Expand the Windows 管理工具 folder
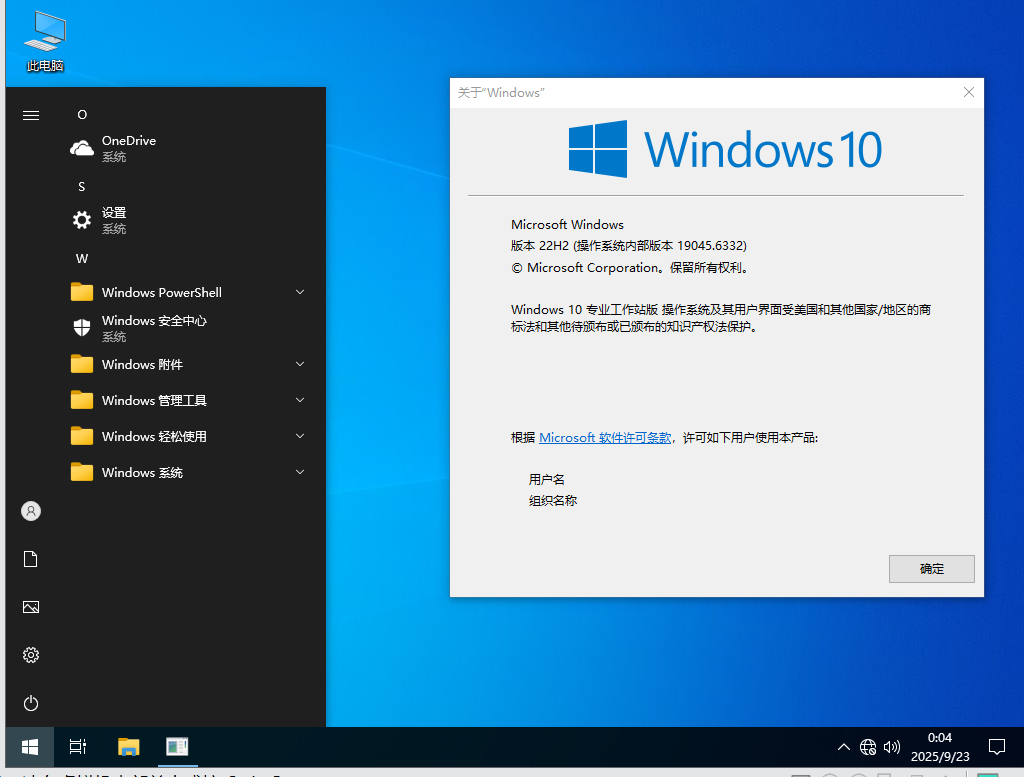Screen dimensions: 1024x777 click(187, 400)
